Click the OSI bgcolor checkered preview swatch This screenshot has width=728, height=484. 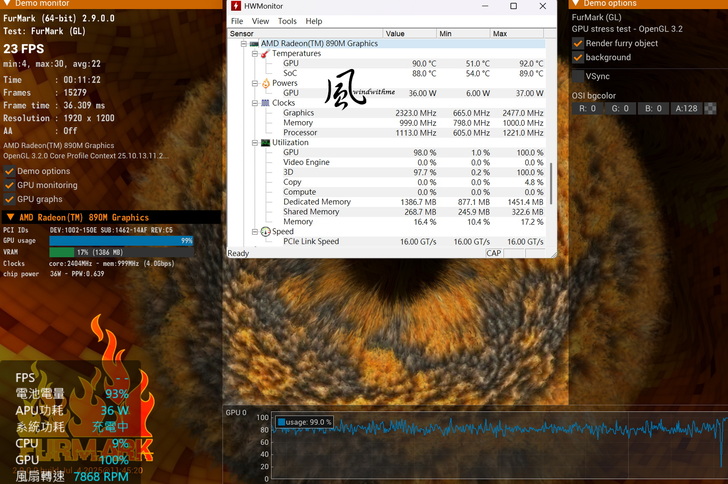pyautogui.click(x=710, y=108)
